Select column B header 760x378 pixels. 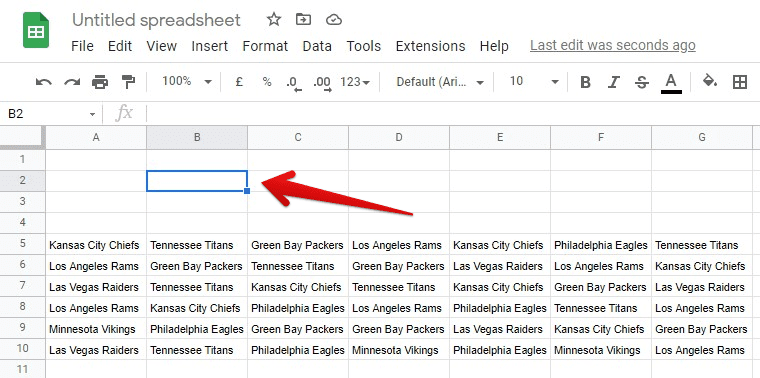[x=197, y=138]
